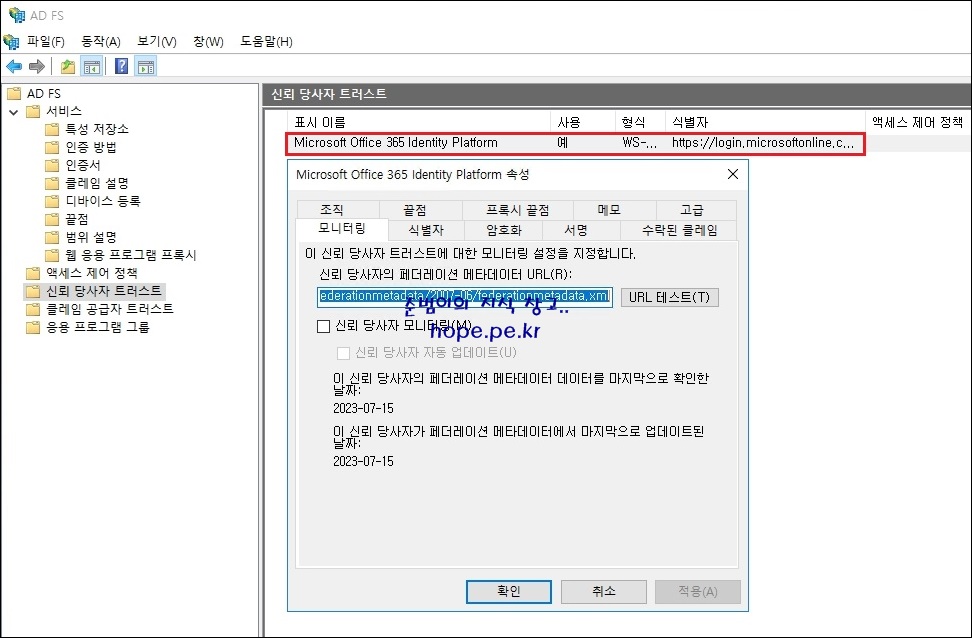Image resolution: width=972 pixels, height=638 pixels.
Task: Click the Back arrow toolbar icon
Action: pos(14,66)
